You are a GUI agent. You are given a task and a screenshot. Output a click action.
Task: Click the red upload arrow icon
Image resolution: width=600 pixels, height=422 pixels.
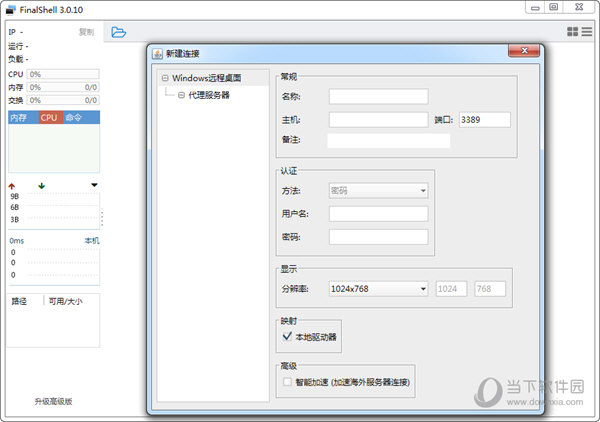(x=12, y=186)
